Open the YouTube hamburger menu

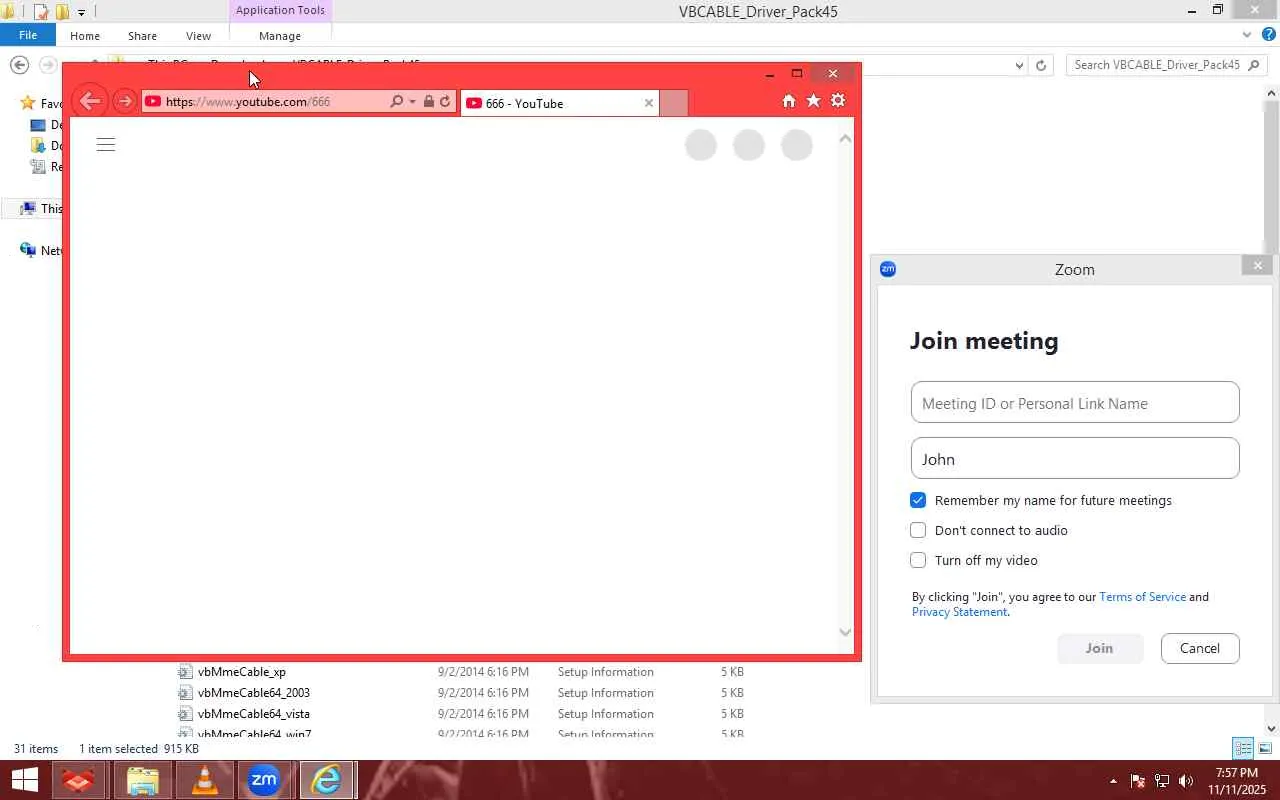106,145
